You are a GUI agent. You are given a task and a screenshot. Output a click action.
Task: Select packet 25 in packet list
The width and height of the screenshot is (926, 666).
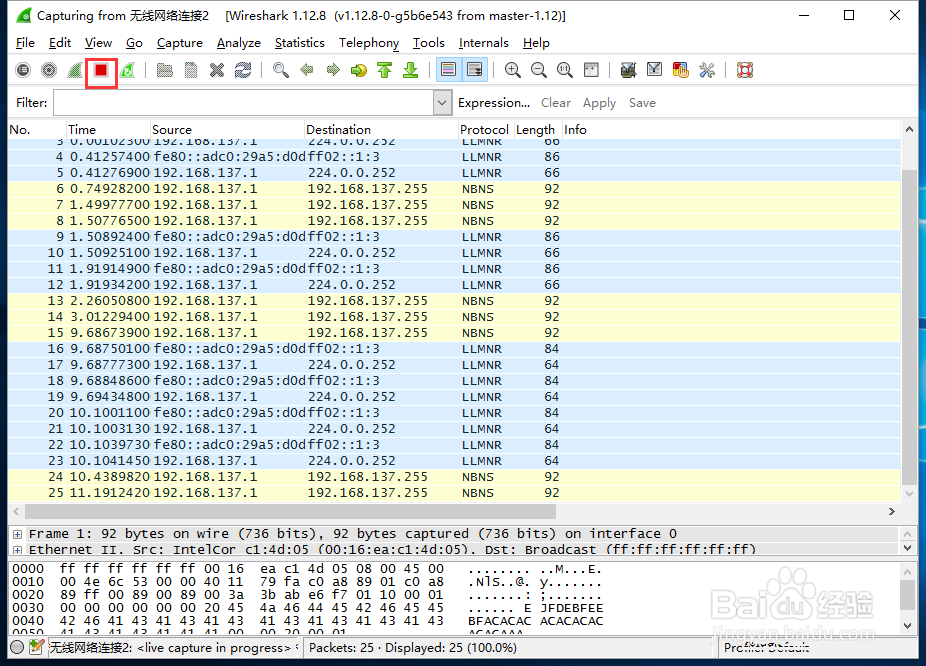tap(454, 493)
